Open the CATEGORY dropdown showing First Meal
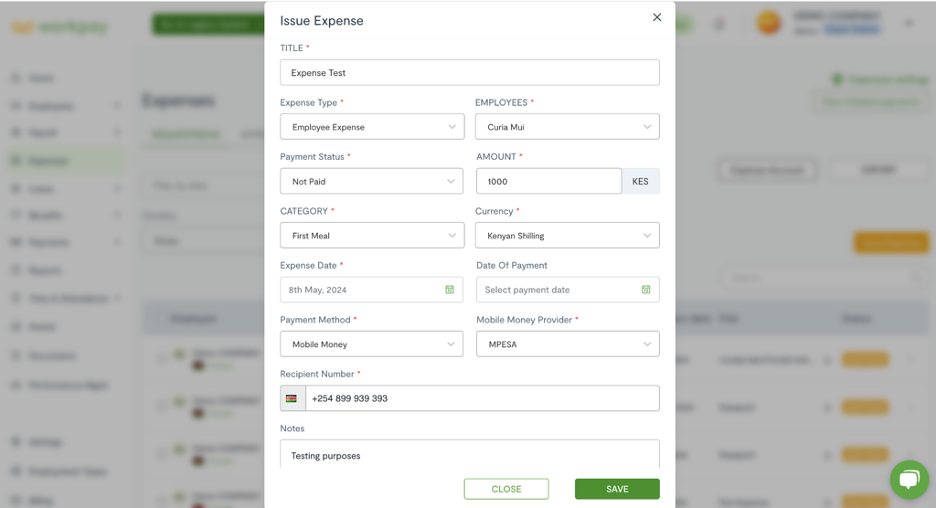The height and width of the screenshot is (508, 936). pyautogui.click(x=372, y=235)
